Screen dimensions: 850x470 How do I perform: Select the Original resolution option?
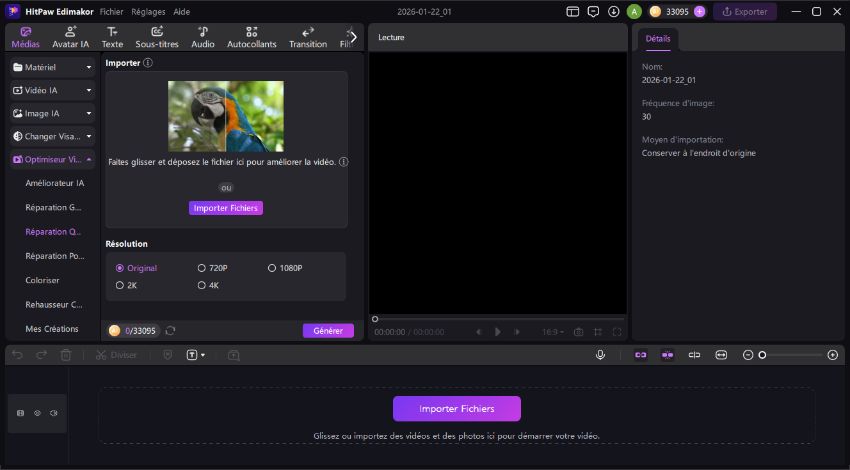coord(136,268)
